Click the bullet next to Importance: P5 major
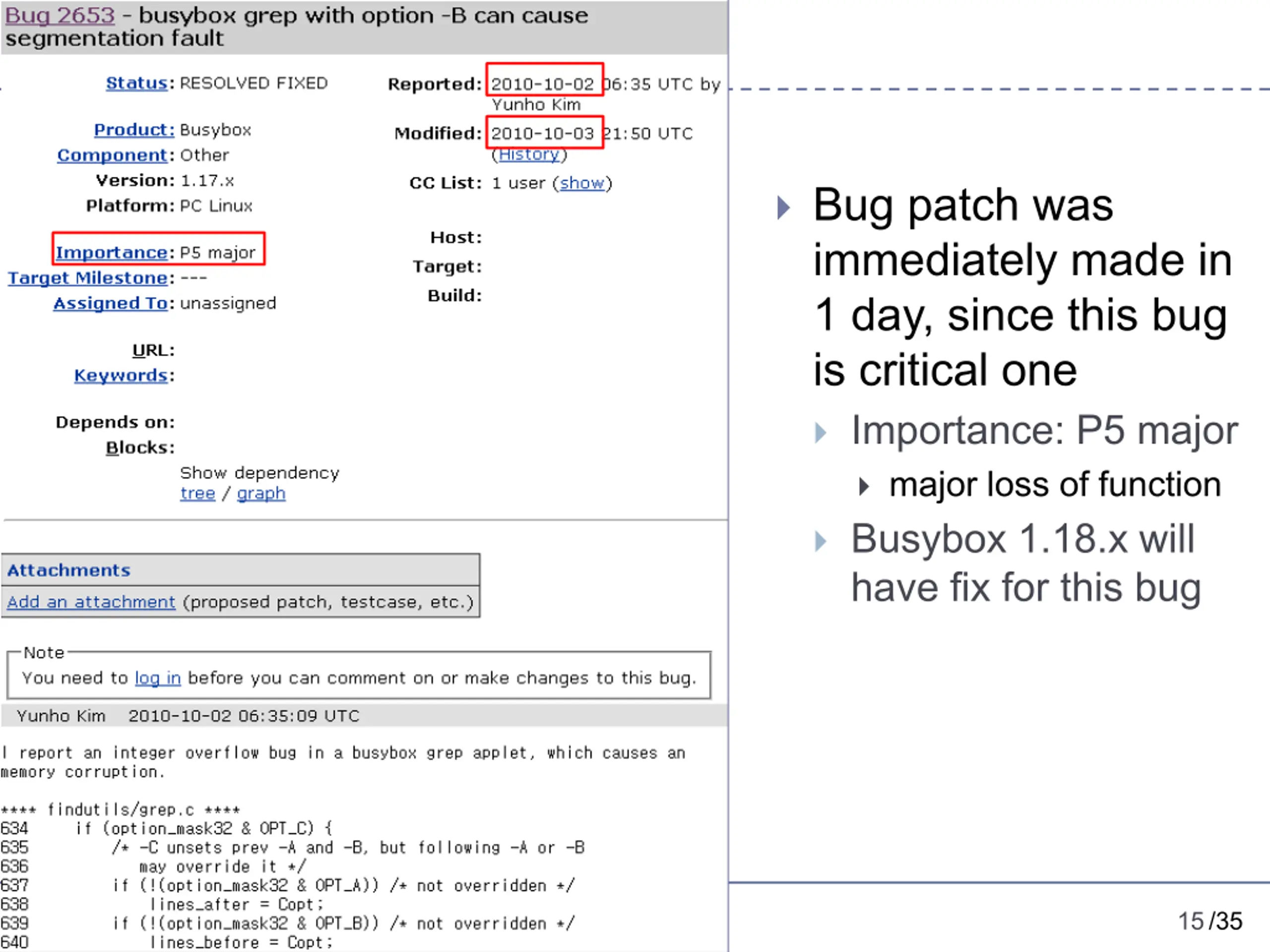The height and width of the screenshot is (952, 1270). pyautogui.click(x=821, y=433)
